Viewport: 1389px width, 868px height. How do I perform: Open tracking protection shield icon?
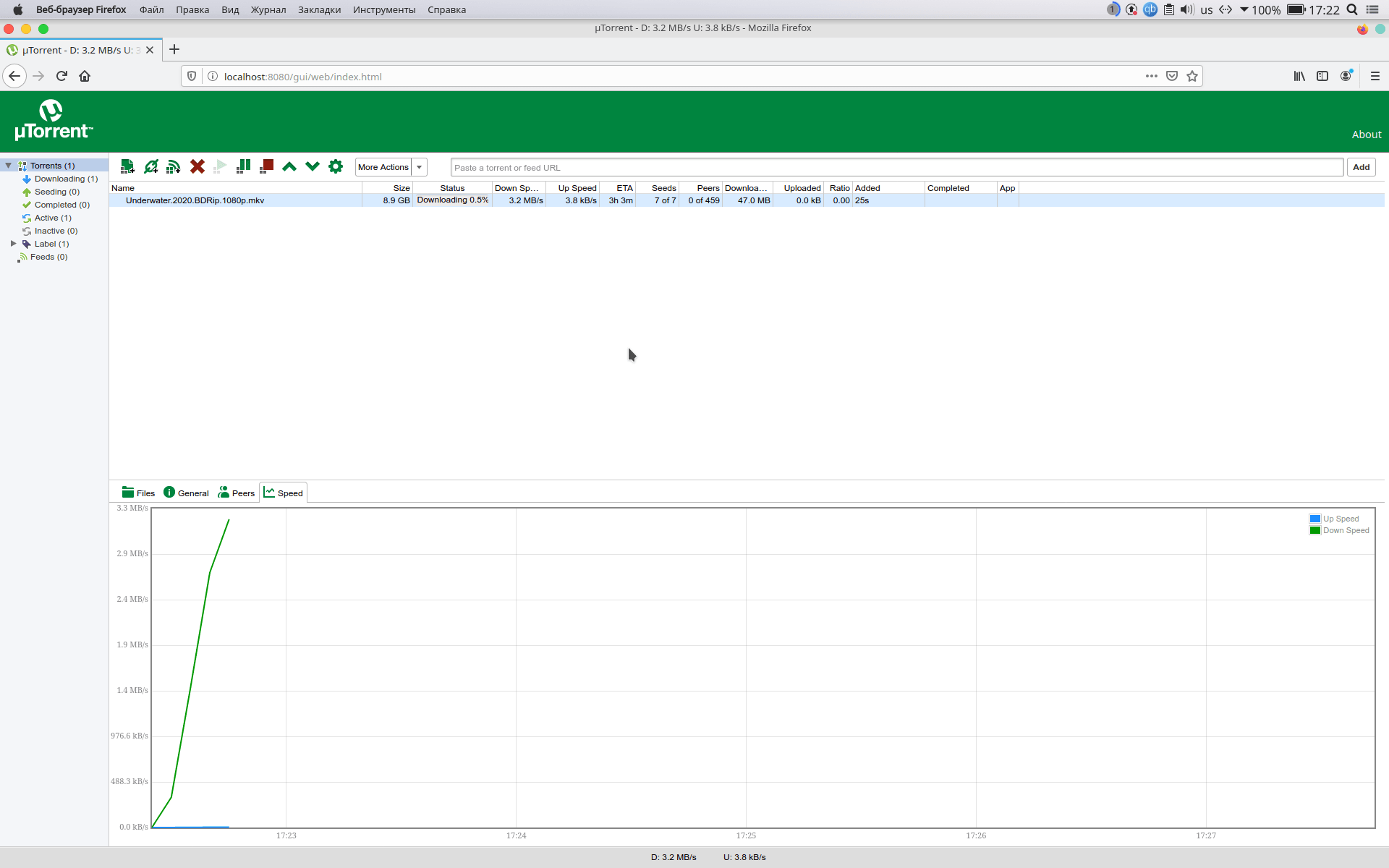tap(192, 76)
